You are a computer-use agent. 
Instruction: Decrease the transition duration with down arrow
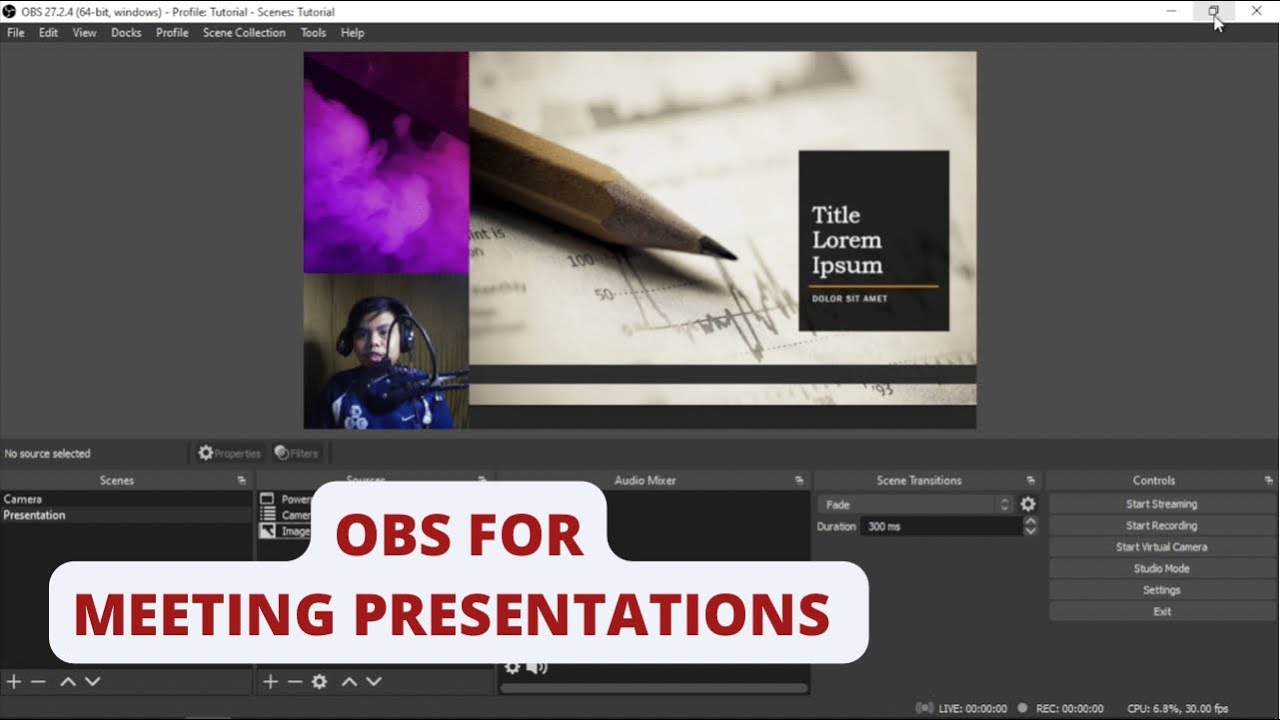click(1030, 531)
